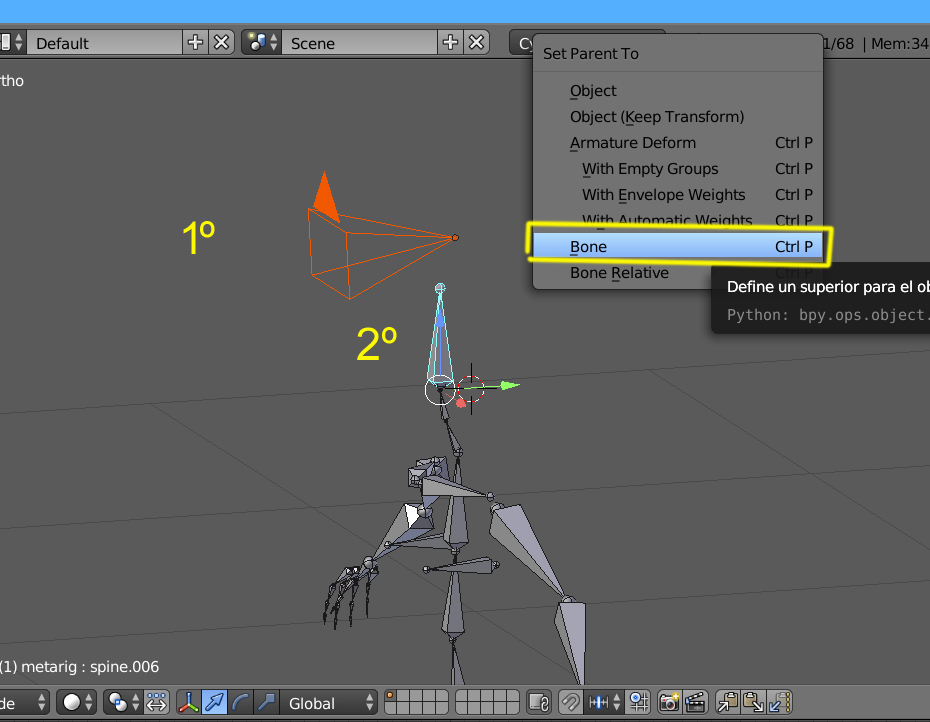This screenshot has width=930, height=722.
Task: Add a new scene next to Scene
Action: coord(450,43)
